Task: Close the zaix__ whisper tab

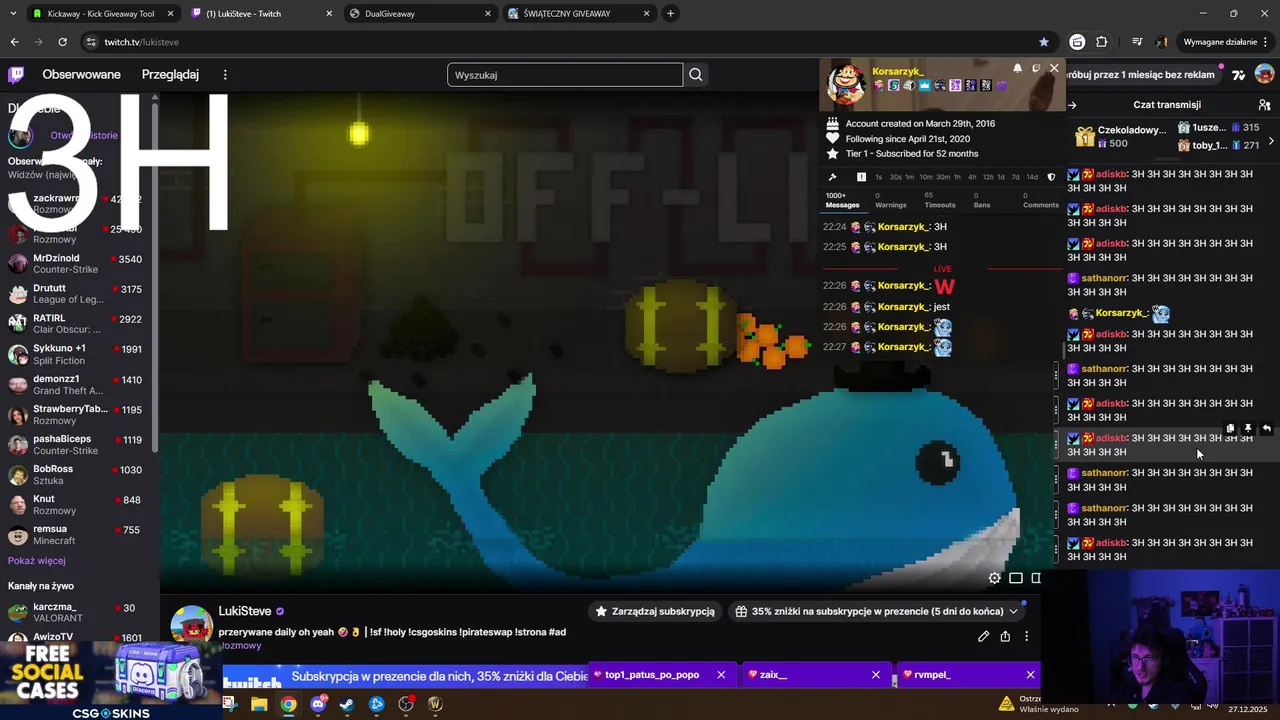Action: pyautogui.click(x=876, y=675)
